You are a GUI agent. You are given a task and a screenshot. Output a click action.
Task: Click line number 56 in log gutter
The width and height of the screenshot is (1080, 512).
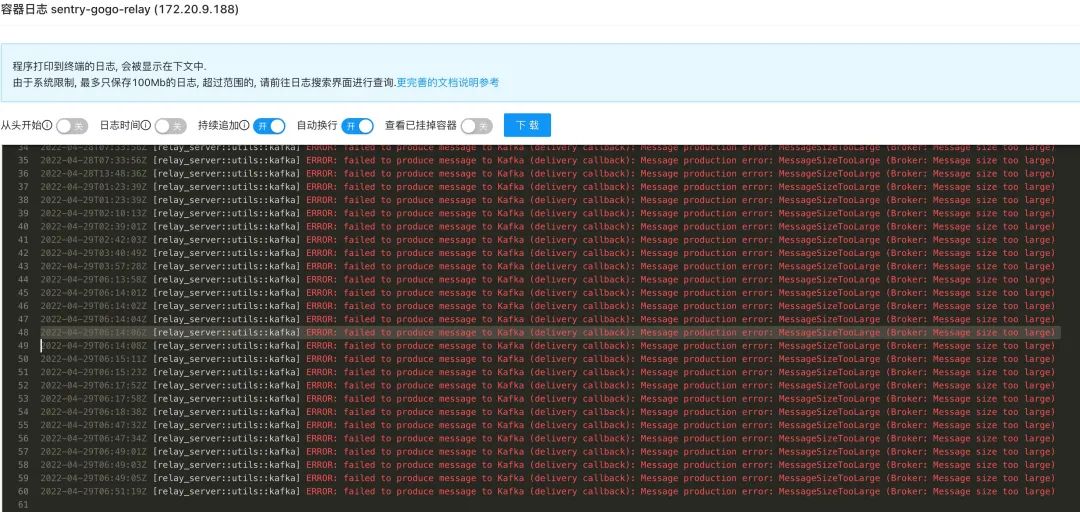coord(23,438)
